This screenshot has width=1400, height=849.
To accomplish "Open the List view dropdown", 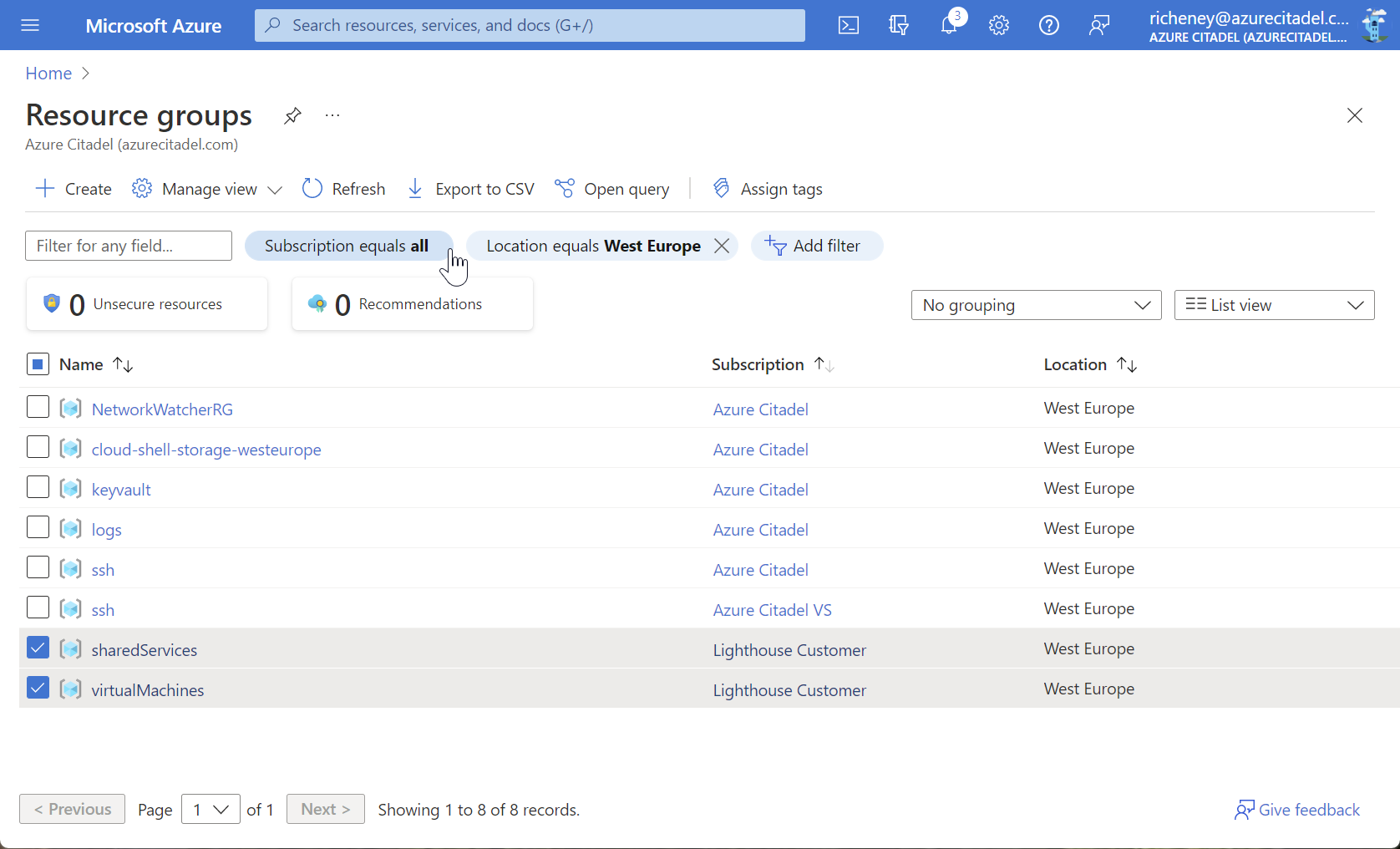I will [1274, 304].
